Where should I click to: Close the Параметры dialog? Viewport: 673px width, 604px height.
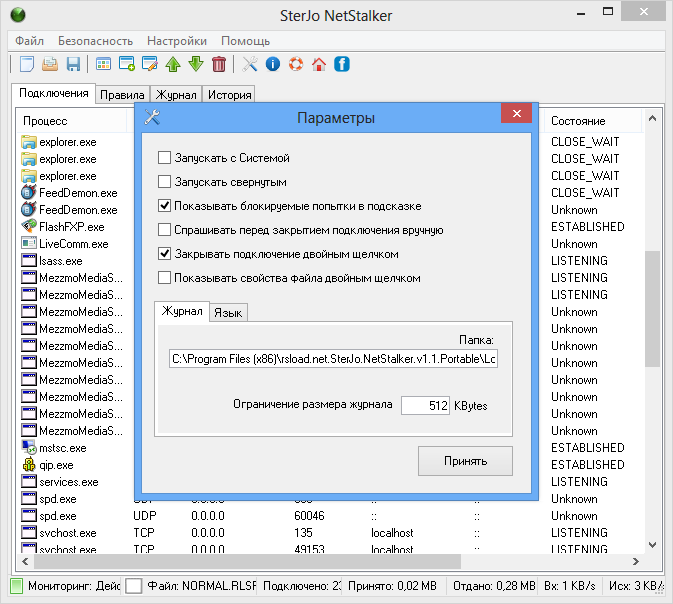(x=517, y=113)
